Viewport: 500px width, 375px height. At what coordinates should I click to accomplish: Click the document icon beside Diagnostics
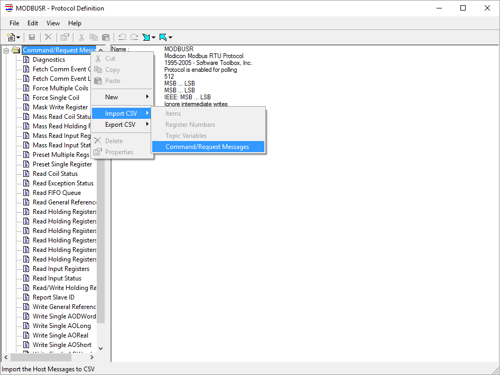(x=26, y=60)
